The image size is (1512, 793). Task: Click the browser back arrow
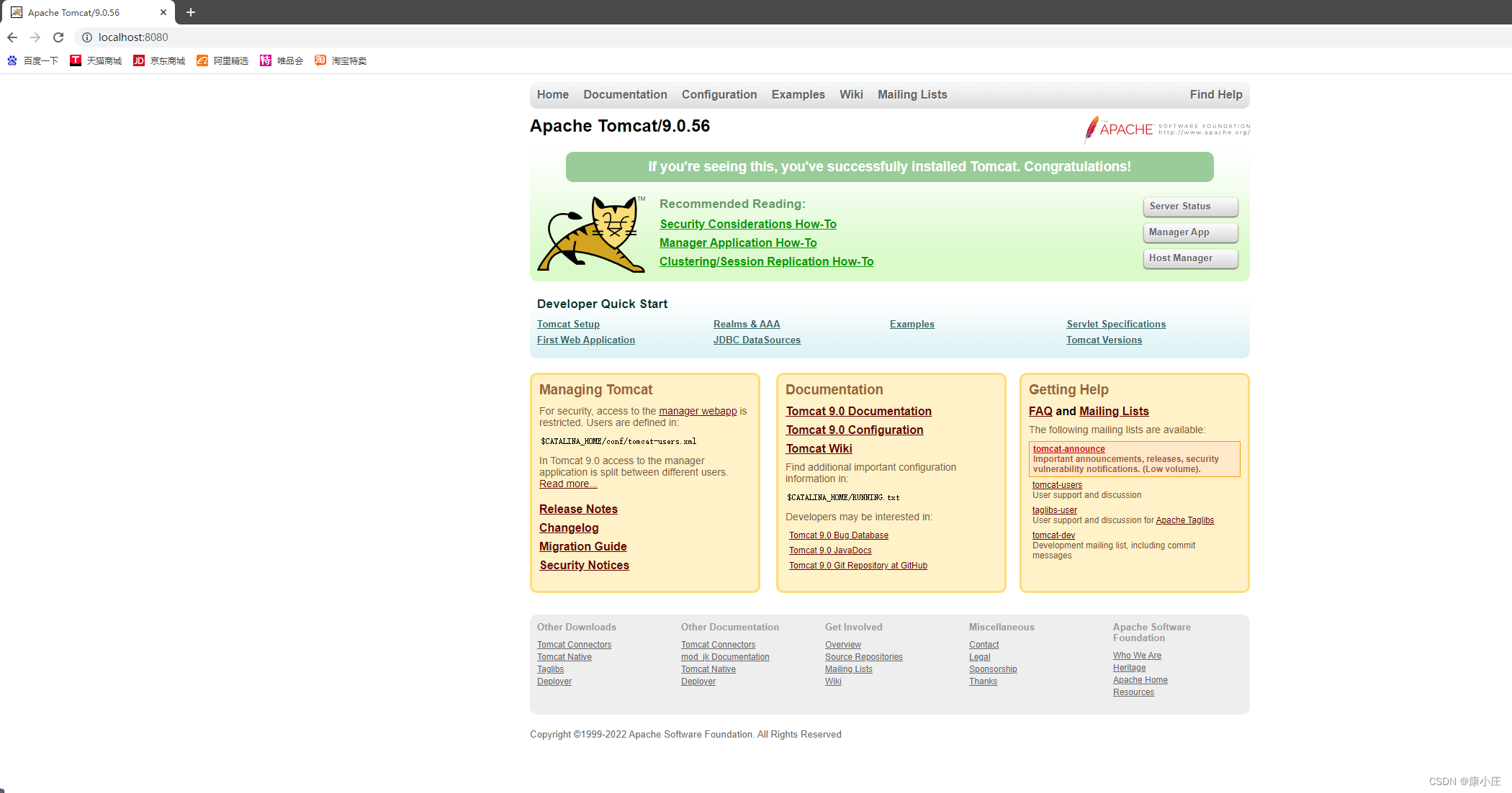(x=12, y=37)
